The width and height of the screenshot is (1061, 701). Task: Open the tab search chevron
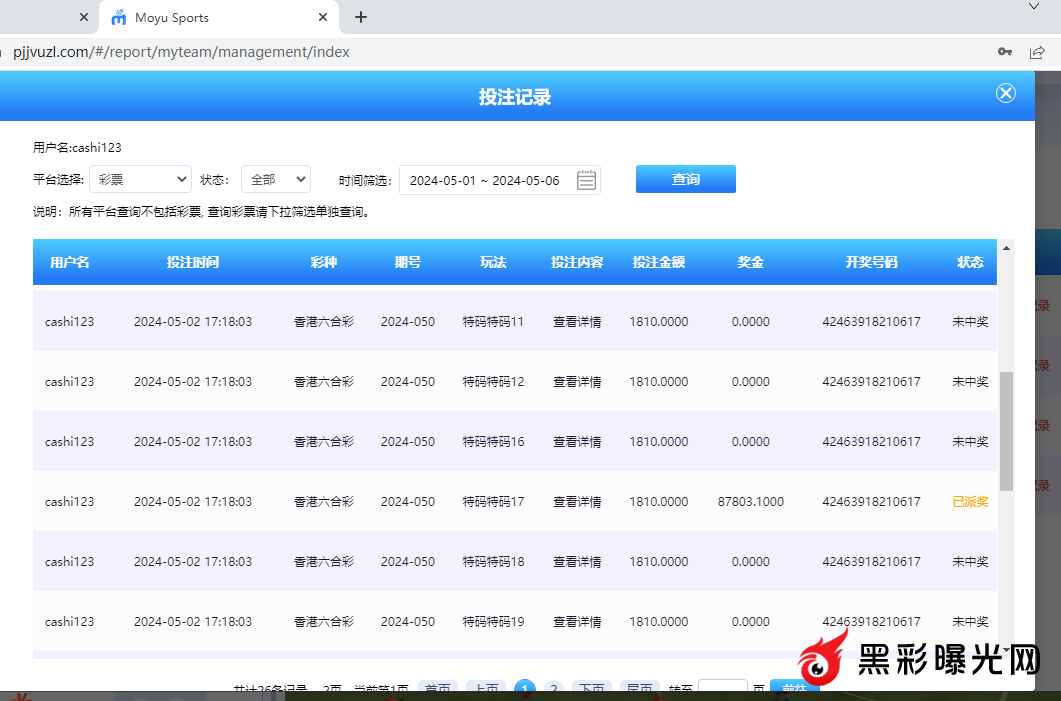(1035, 7)
